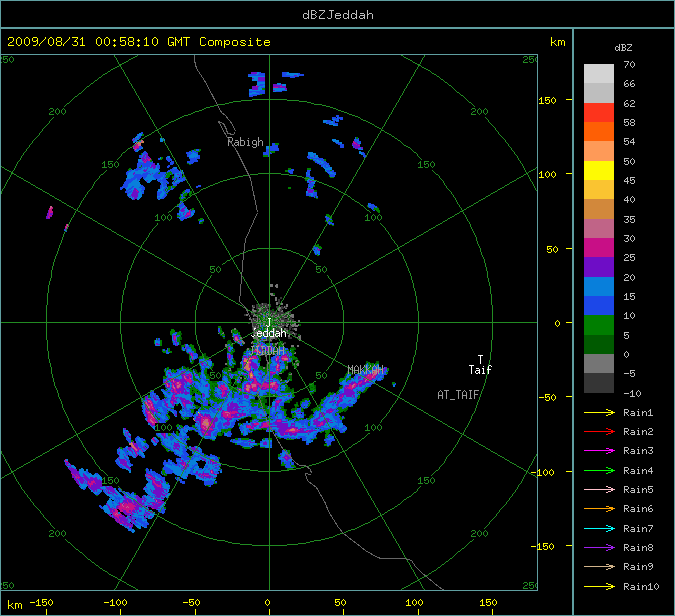Click the dBZJeddah title text
This screenshot has width=675, height=616.
(338, 15)
